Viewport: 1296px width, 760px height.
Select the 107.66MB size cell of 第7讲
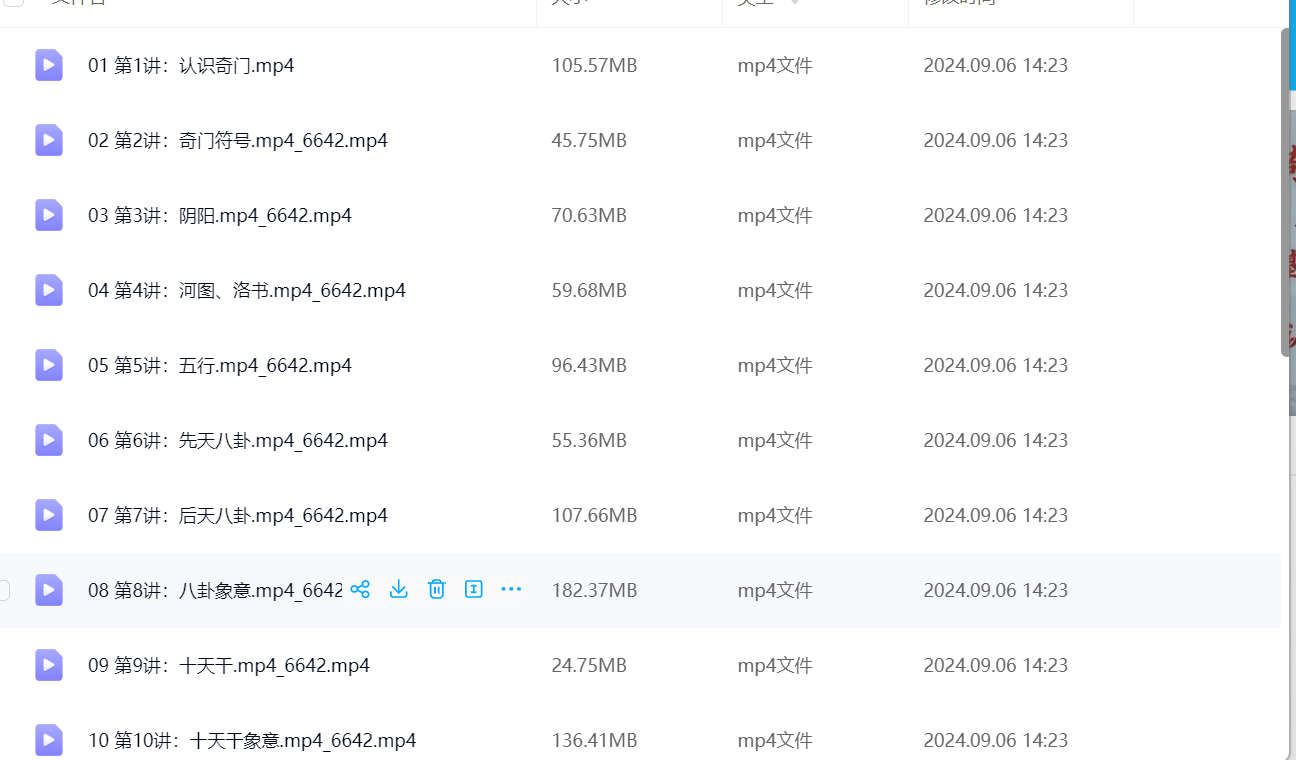point(594,516)
